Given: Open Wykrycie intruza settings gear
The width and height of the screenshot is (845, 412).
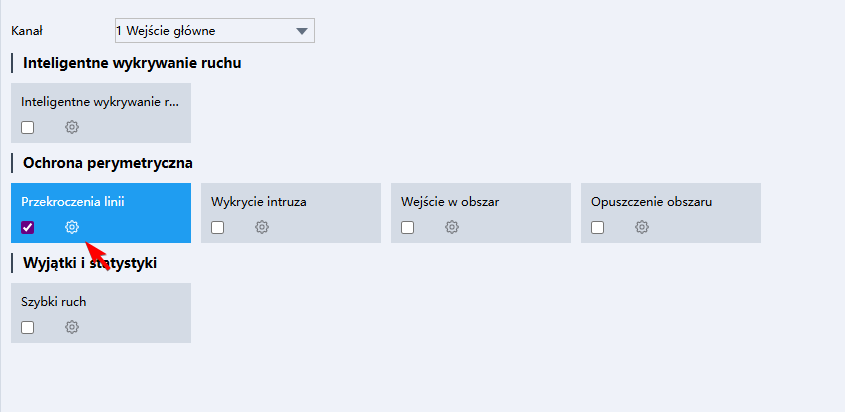Looking at the screenshot, I should coord(262,227).
